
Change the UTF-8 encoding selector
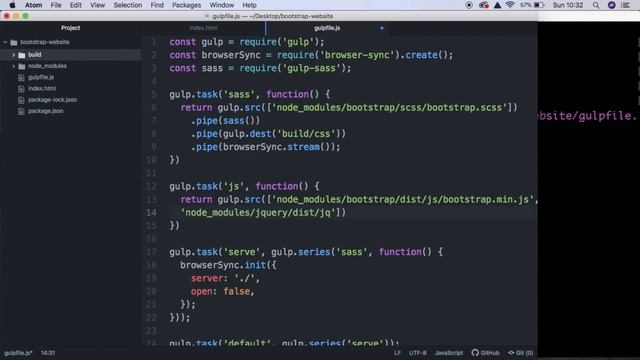point(418,353)
